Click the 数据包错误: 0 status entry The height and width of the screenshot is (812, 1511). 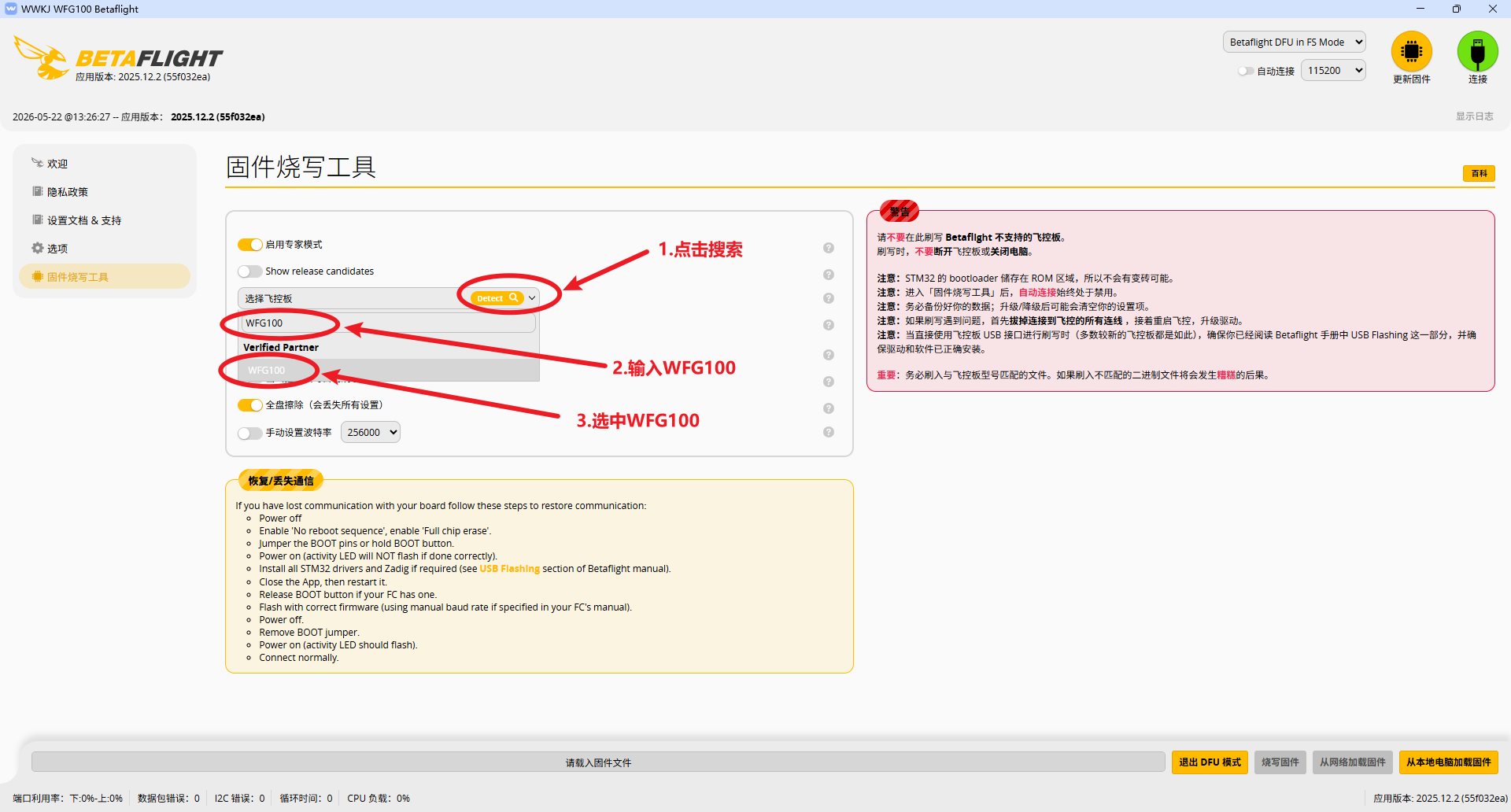pos(168,799)
